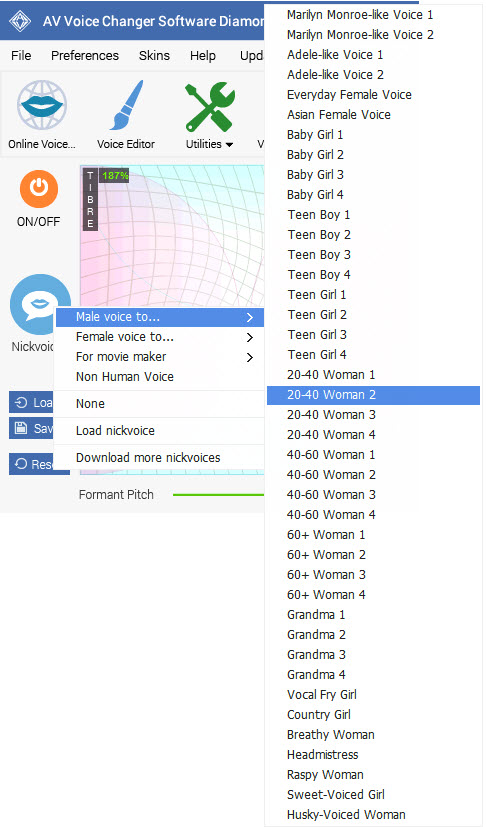The height and width of the screenshot is (827, 486).
Task: Choose Raspy Woman voice
Action: (373, 775)
